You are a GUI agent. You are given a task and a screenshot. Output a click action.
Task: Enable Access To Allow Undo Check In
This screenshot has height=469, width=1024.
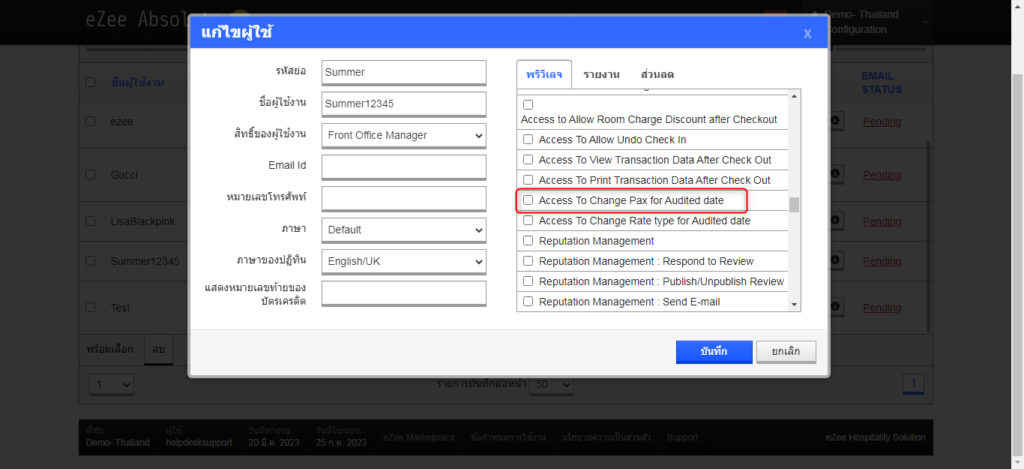(528, 139)
